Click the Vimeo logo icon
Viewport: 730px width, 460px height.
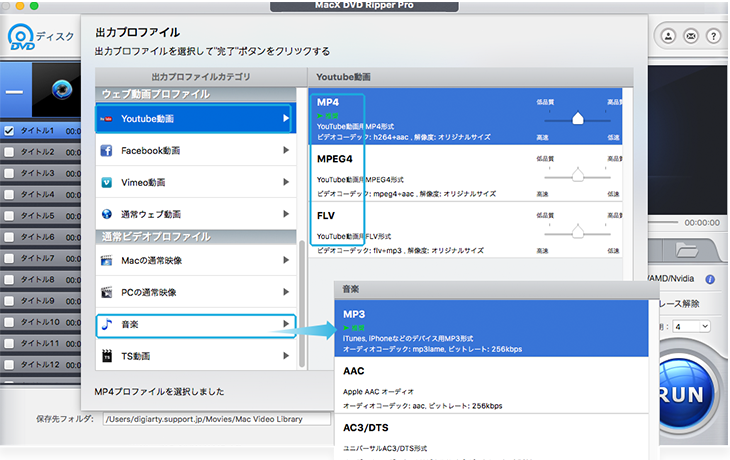click(x=108, y=183)
